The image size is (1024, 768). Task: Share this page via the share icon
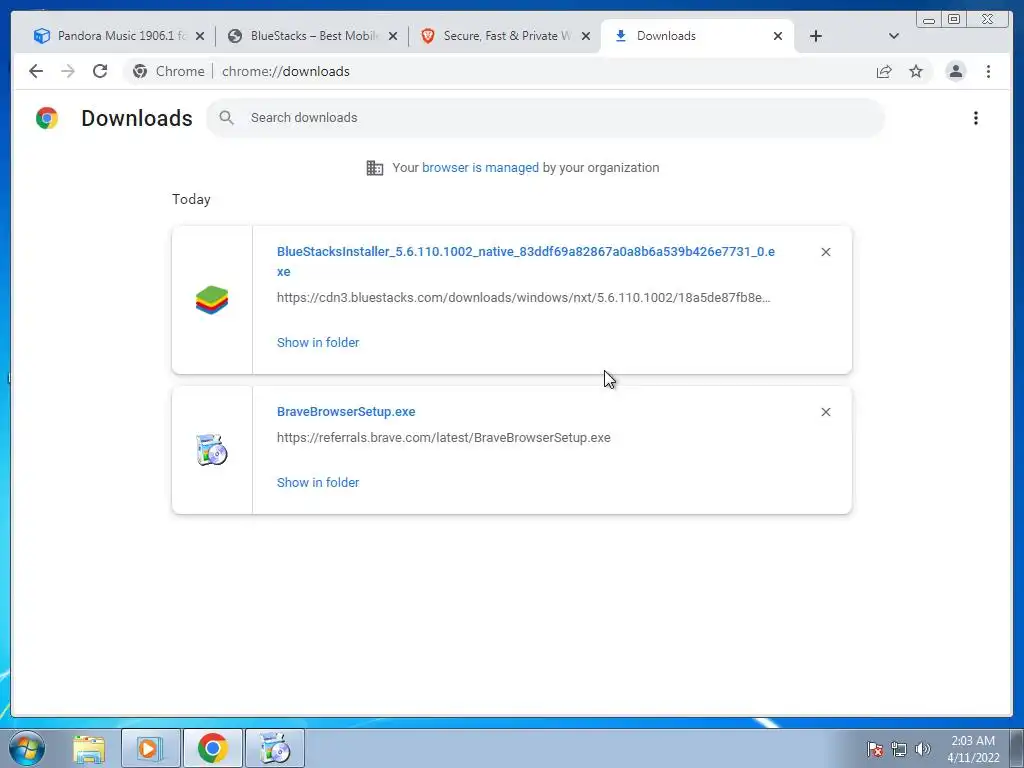tap(884, 72)
